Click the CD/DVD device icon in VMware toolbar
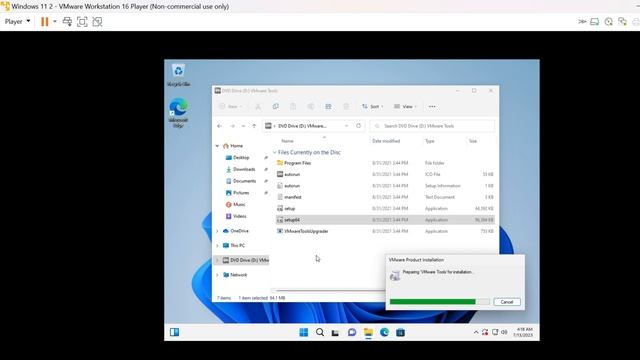This screenshot has height=360, width=640. (609, 22)
